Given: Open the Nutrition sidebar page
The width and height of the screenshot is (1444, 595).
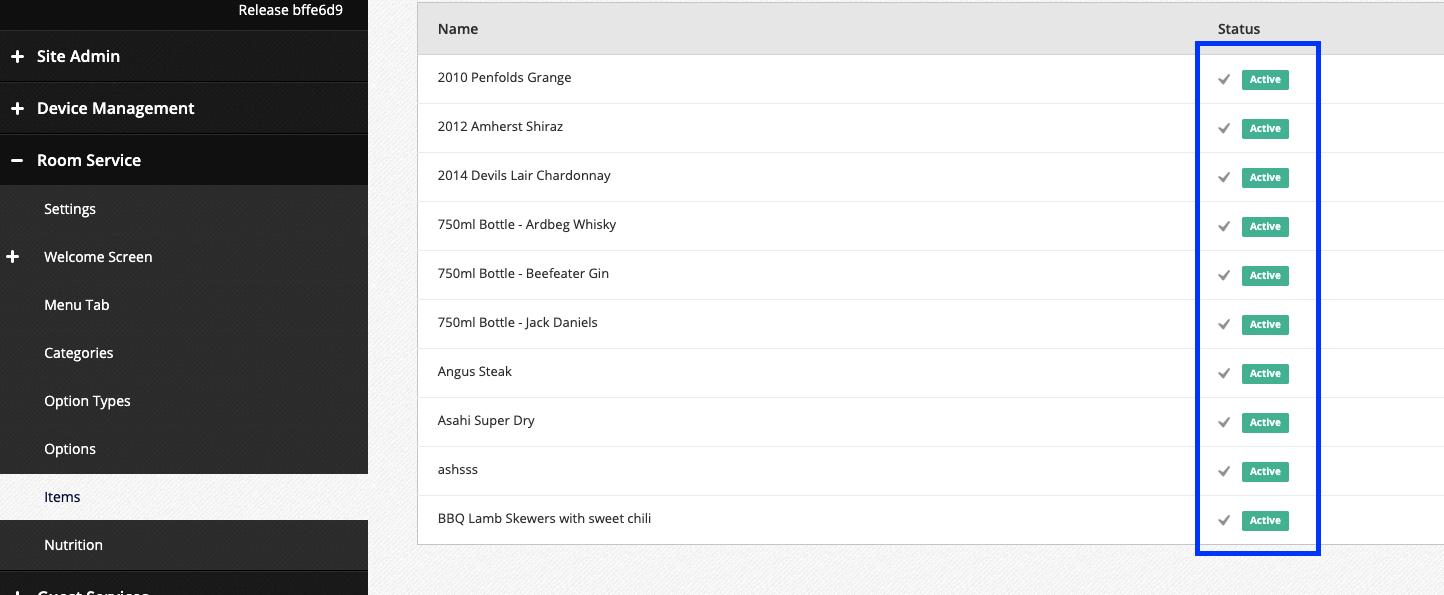Looking at the screenshot, I should pyautogui.click(x=73, y=545).
